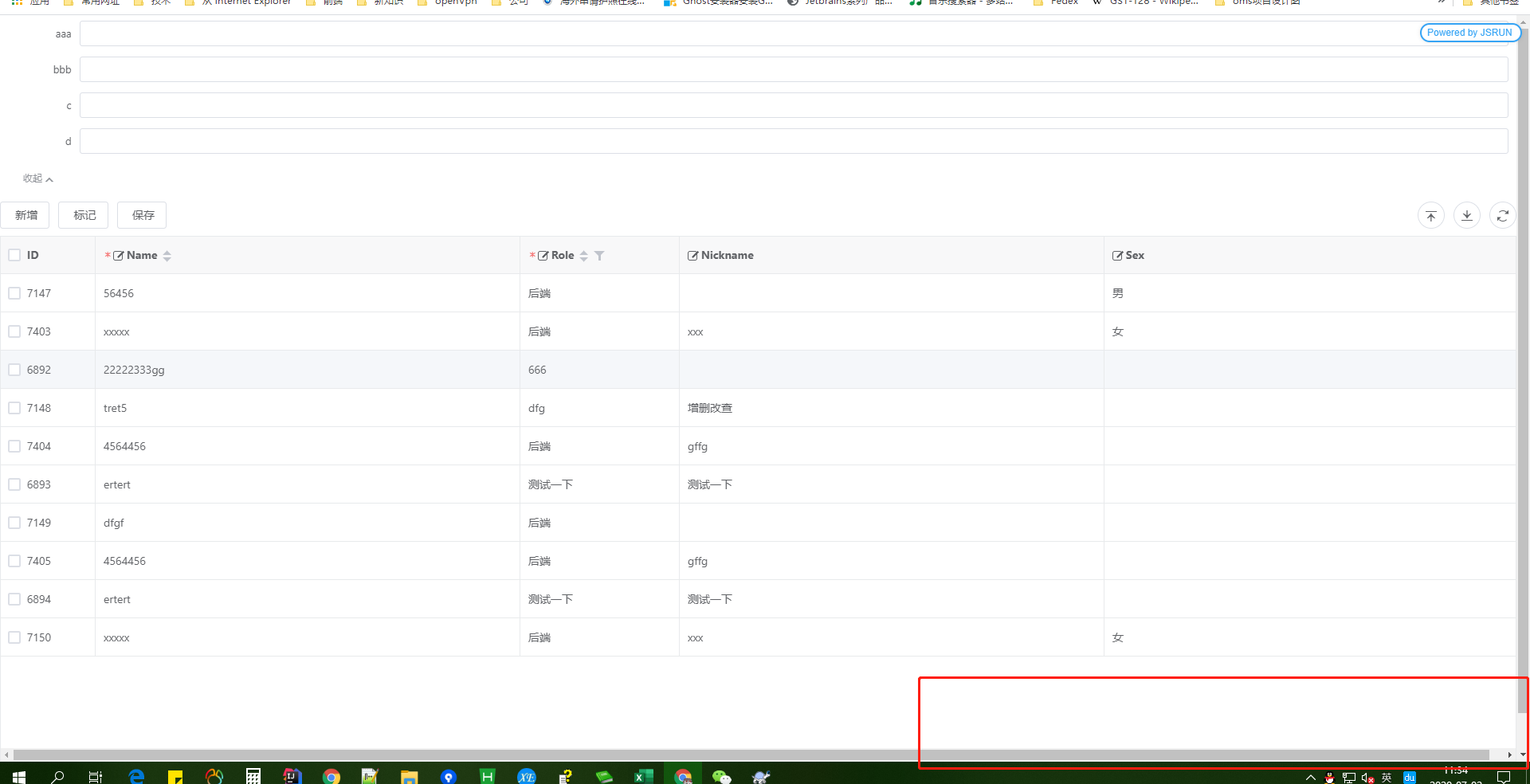Click the sort arrows in the Role column
1530x784 pixels.
tap(584, 256)
